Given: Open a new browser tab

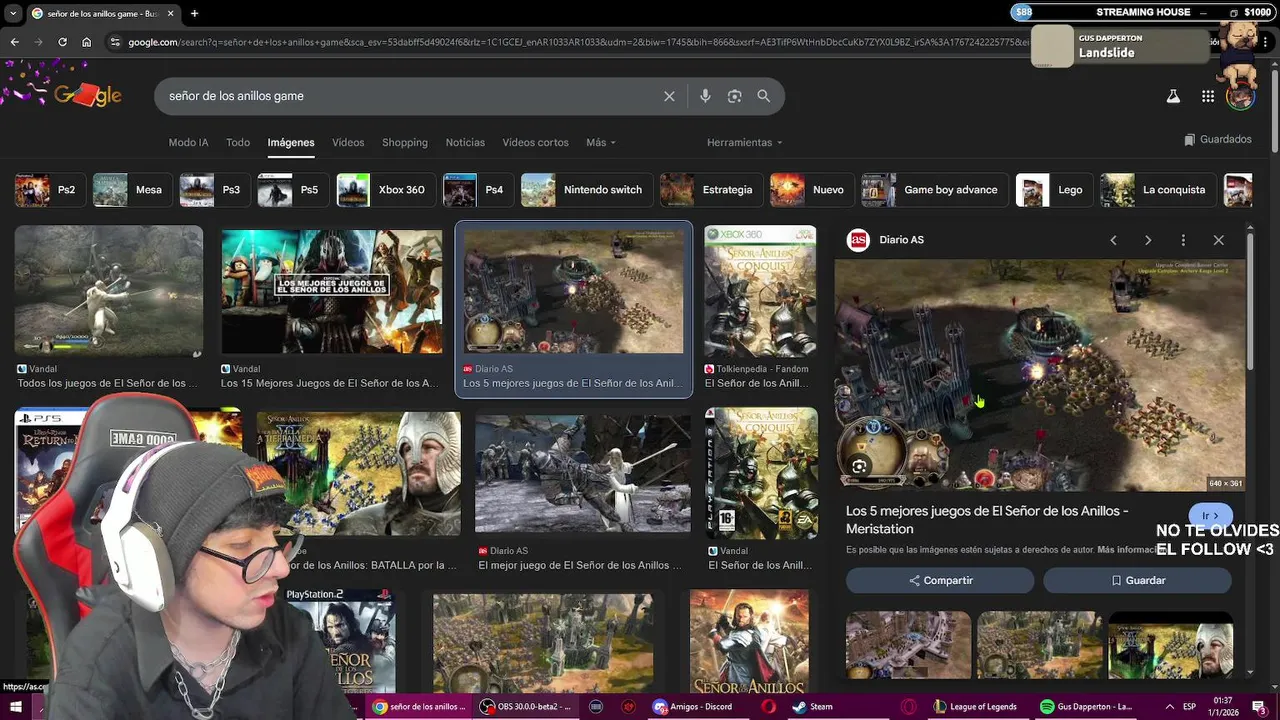Looking at the screenshot, I should click(194, 13).
